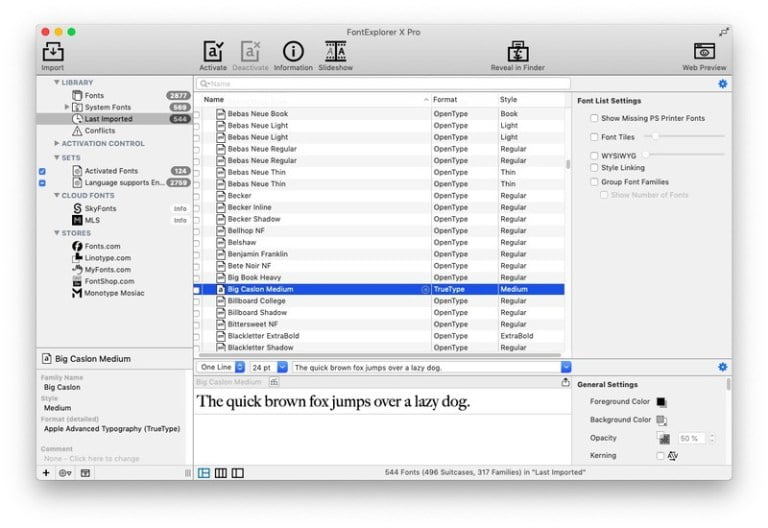Toggle the Kerning checkbox

[660, 456]
